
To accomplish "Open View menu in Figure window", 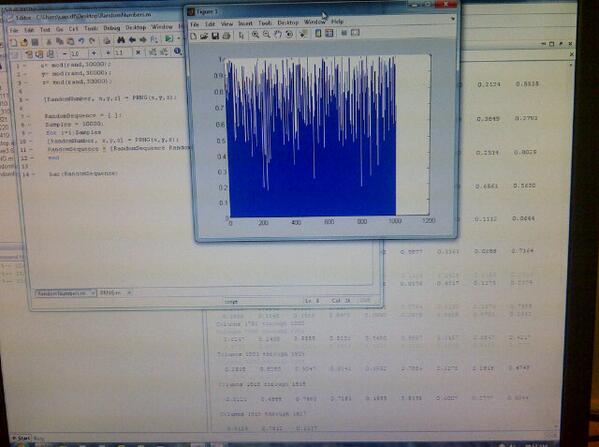I will tap(227, 24).
